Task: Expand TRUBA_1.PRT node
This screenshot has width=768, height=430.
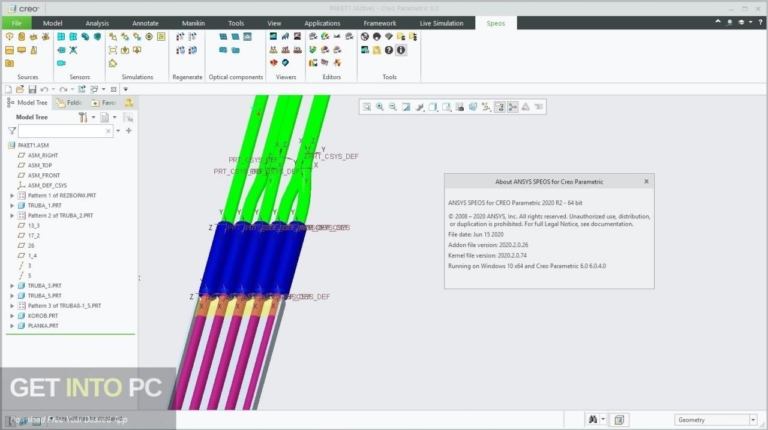Action: click(12, 205)
